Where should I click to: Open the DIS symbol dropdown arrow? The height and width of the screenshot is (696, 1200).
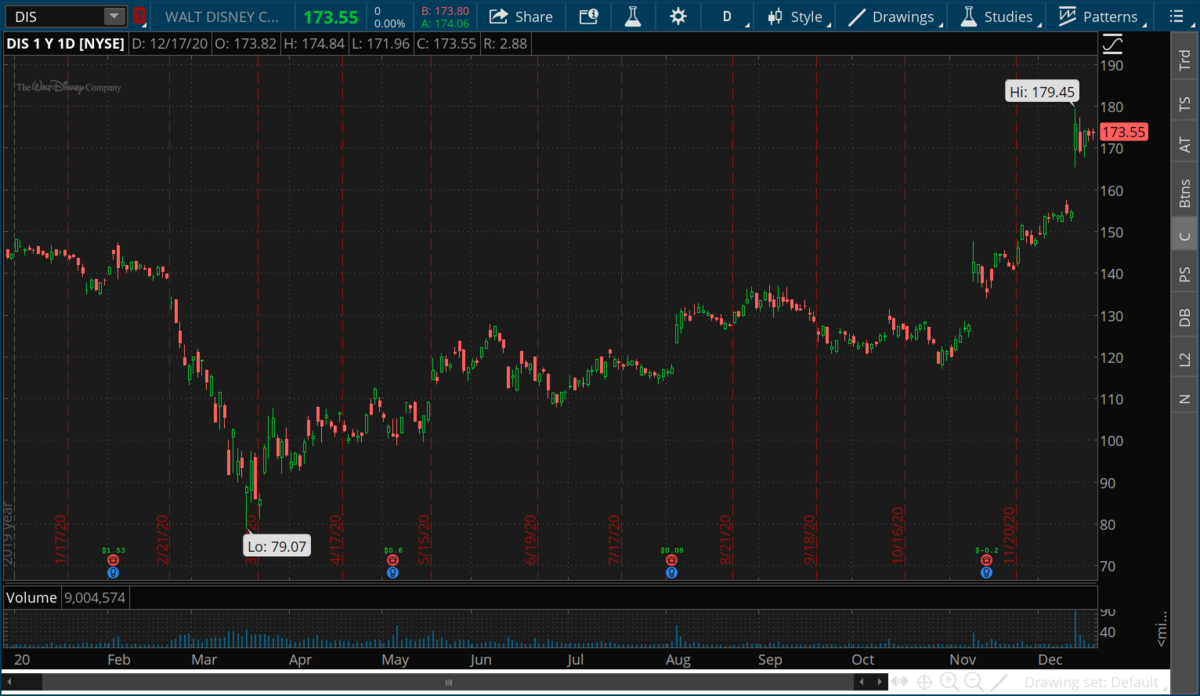point(115,17)
